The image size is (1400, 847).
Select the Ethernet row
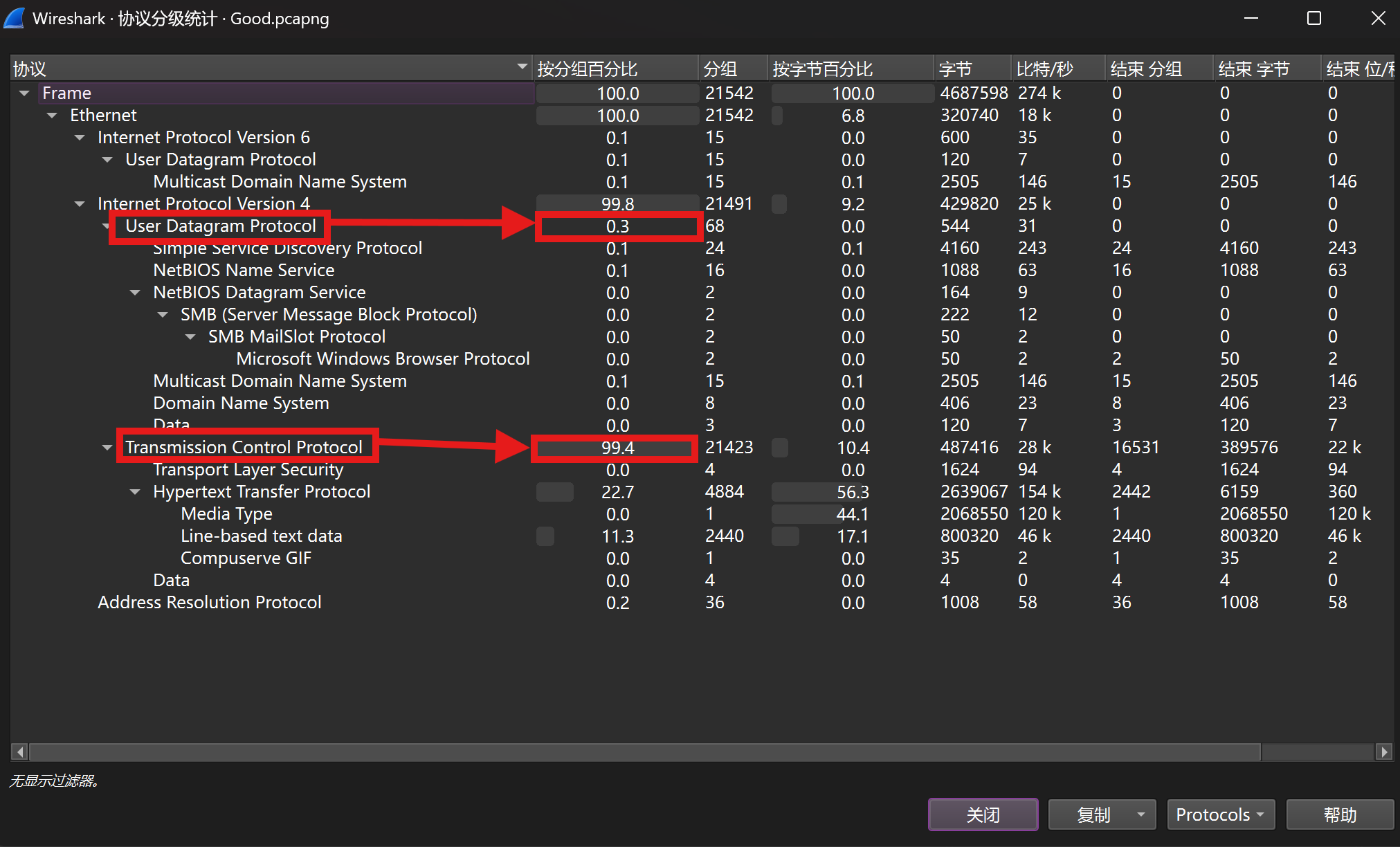pos(702,115)
